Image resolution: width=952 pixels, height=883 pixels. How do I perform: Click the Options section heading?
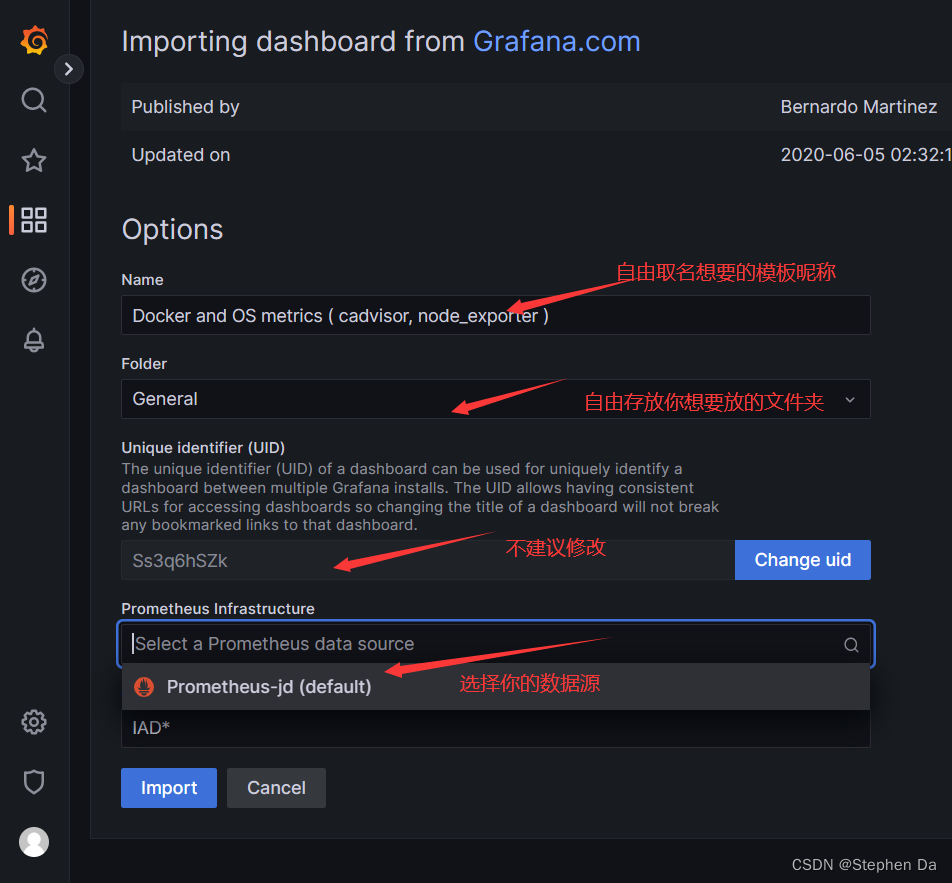(172, 230)
